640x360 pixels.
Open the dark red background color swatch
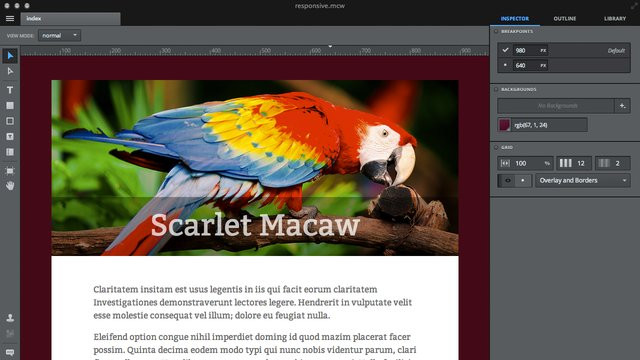[504, 125]
